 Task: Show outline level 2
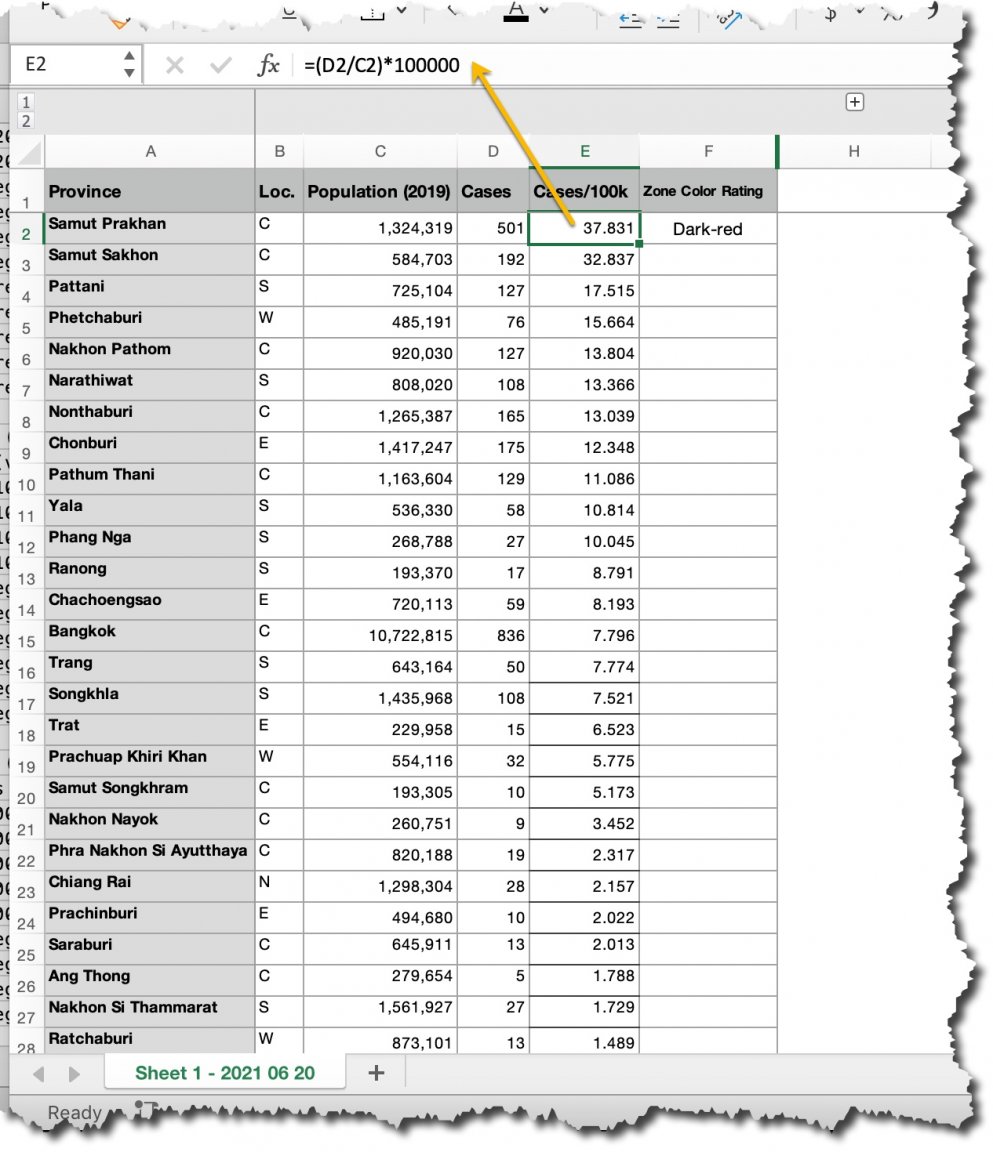pyautogui.click(x=26, y=120)
